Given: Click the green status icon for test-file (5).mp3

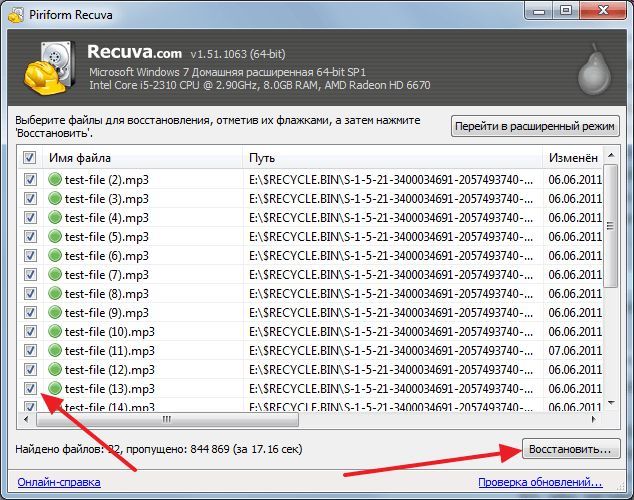Looking at the screenshot, I should [55, 236].
